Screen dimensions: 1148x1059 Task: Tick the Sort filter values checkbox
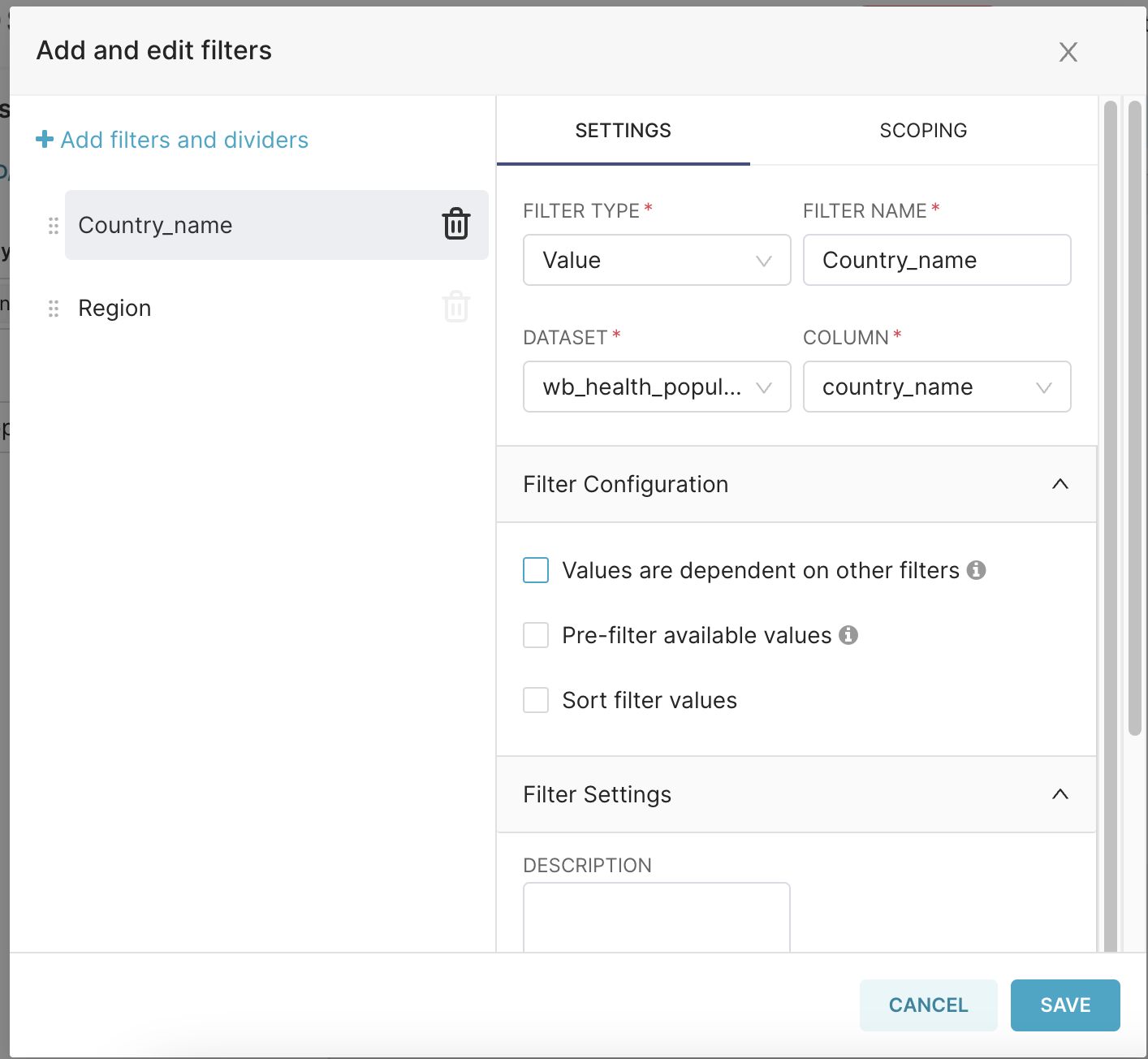click(x=536, y=700)
